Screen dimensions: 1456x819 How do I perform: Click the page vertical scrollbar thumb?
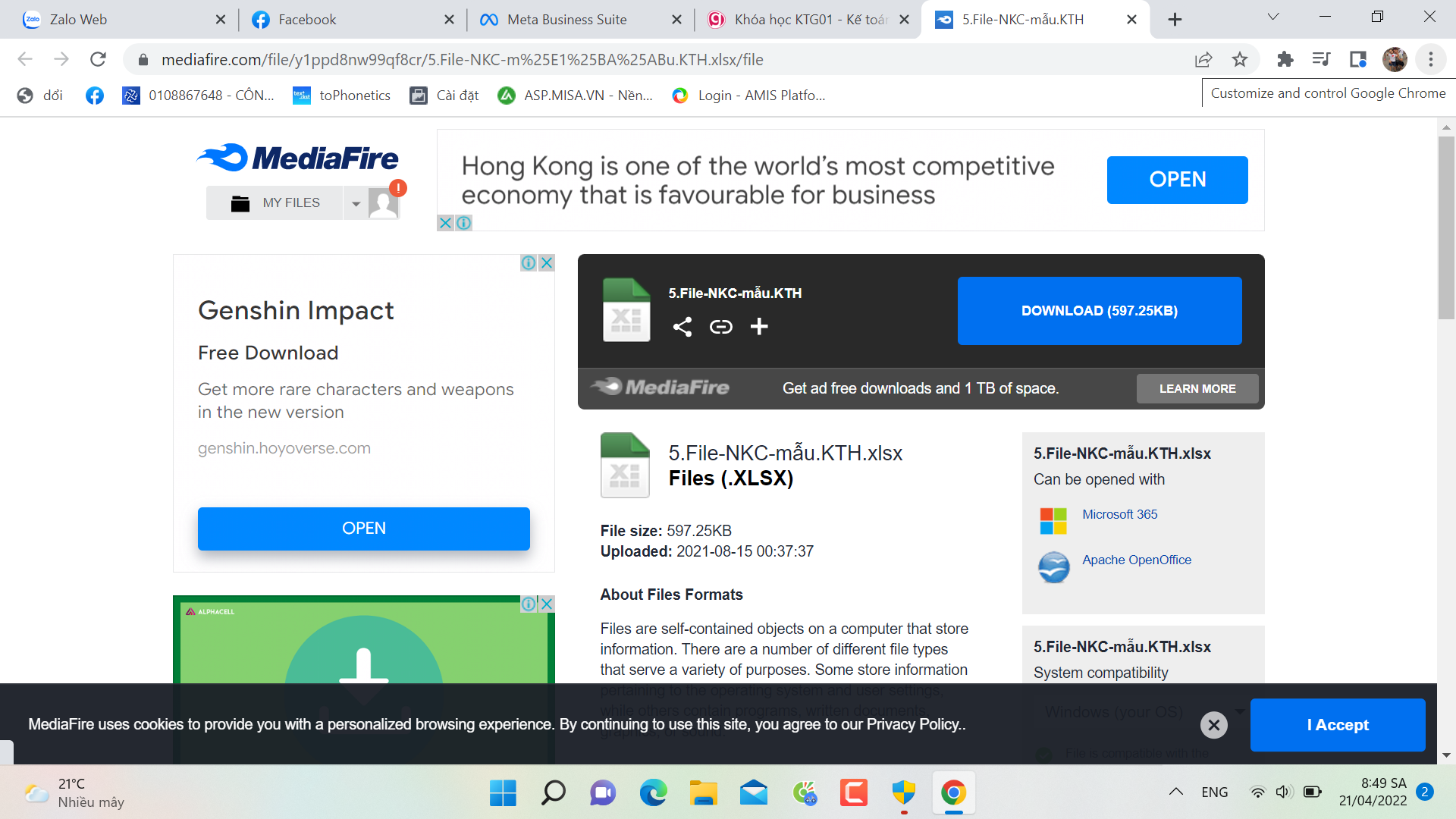(x=1446, y=227)
